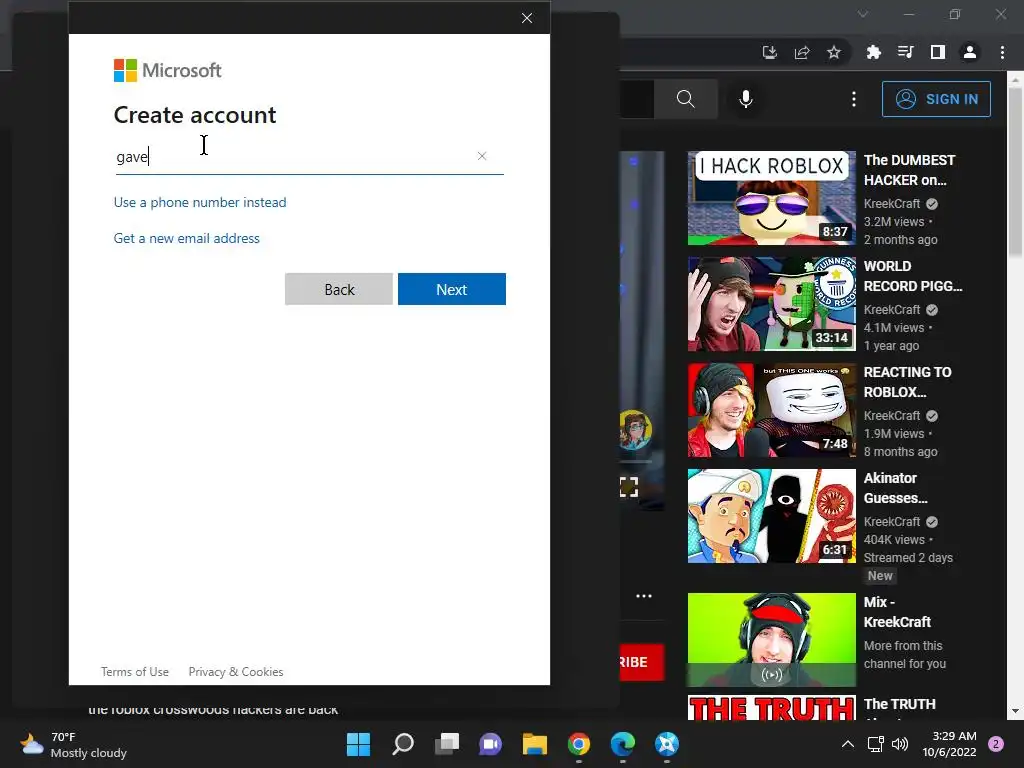Viewport: 1024px width, 768px height.
Task: Open 'Use a phone number instead' link
Action: 200,202
